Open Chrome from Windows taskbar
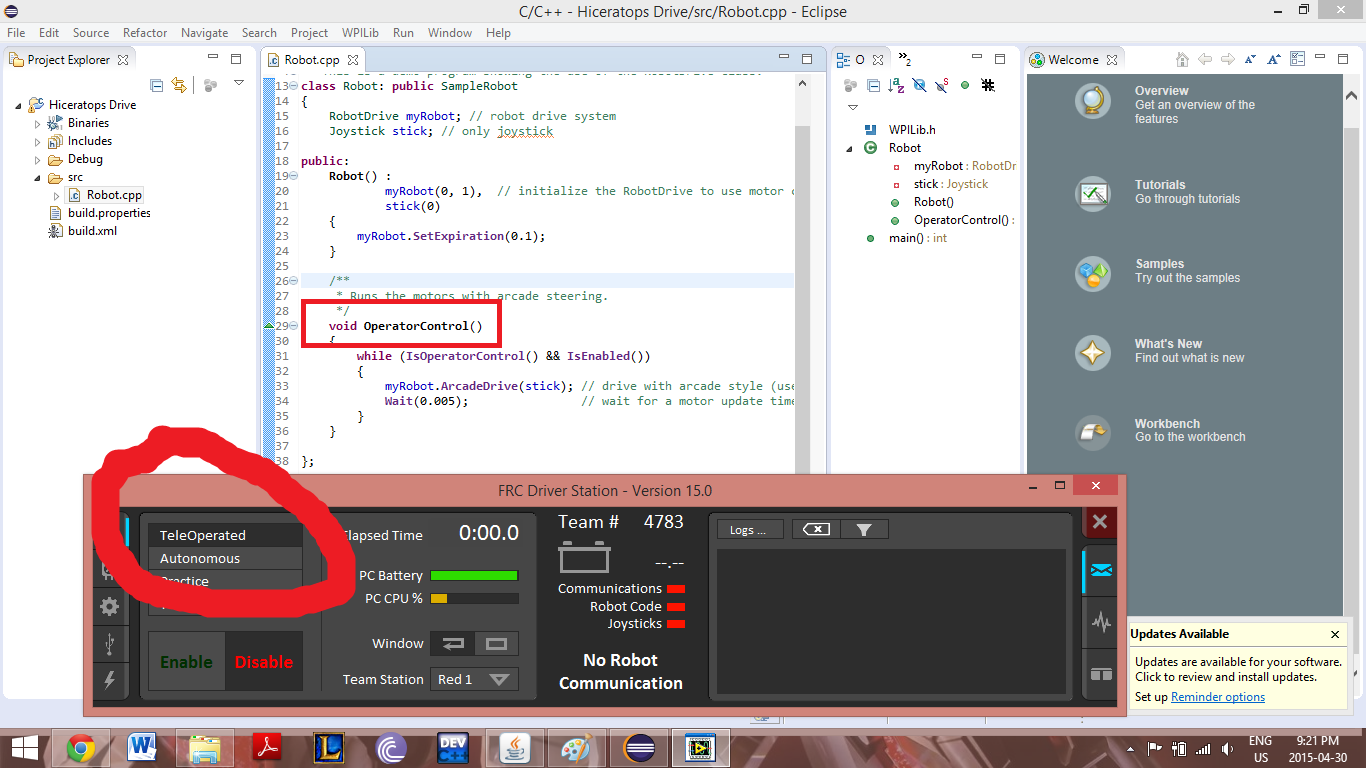The height and width of the screenshot is (768, 1366). coord(82,747)
